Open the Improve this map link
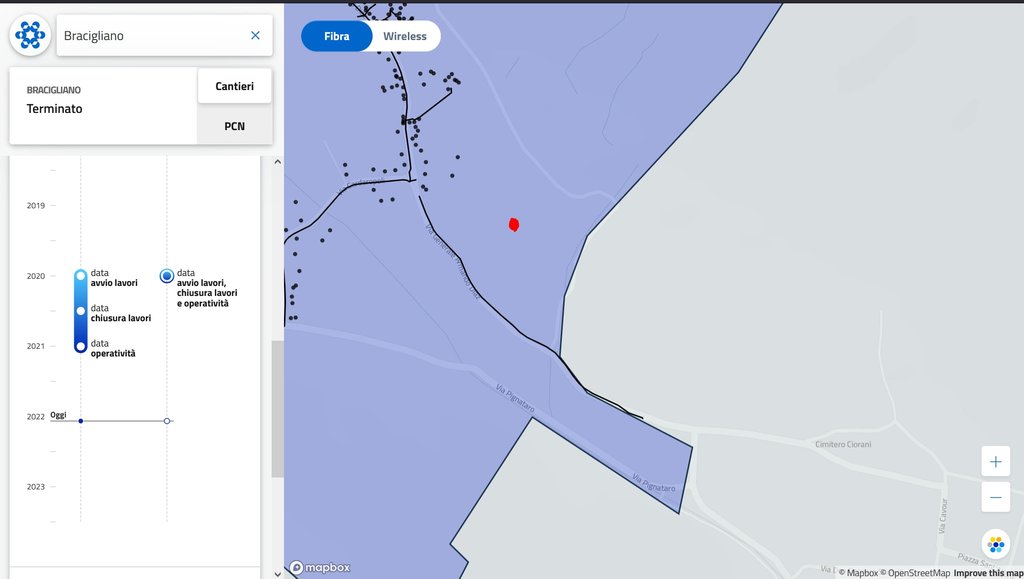This screenshot has width=1024, height=579. coord(988,573)
